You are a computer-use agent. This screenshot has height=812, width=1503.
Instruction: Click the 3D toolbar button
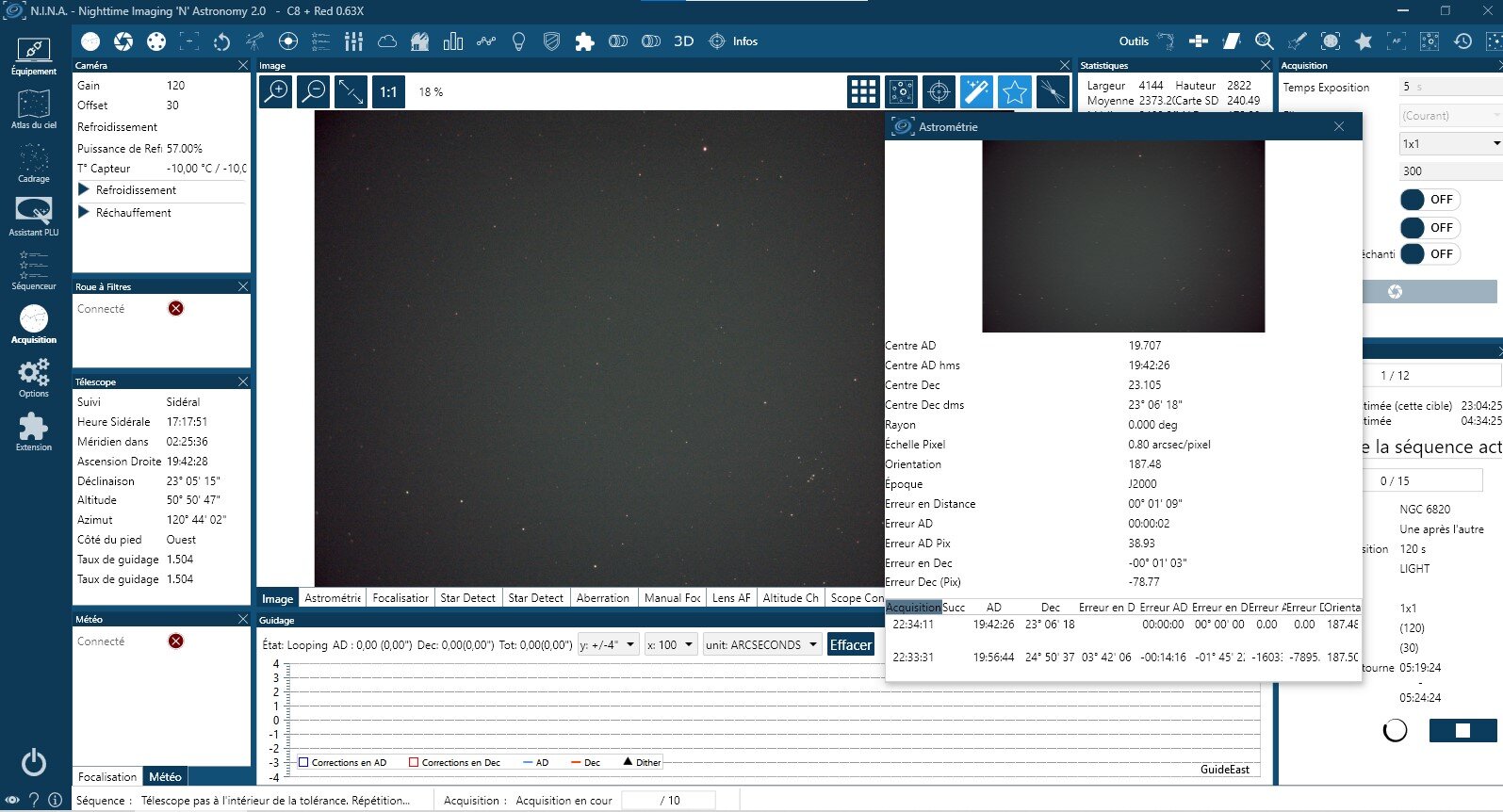coord(684,41)
